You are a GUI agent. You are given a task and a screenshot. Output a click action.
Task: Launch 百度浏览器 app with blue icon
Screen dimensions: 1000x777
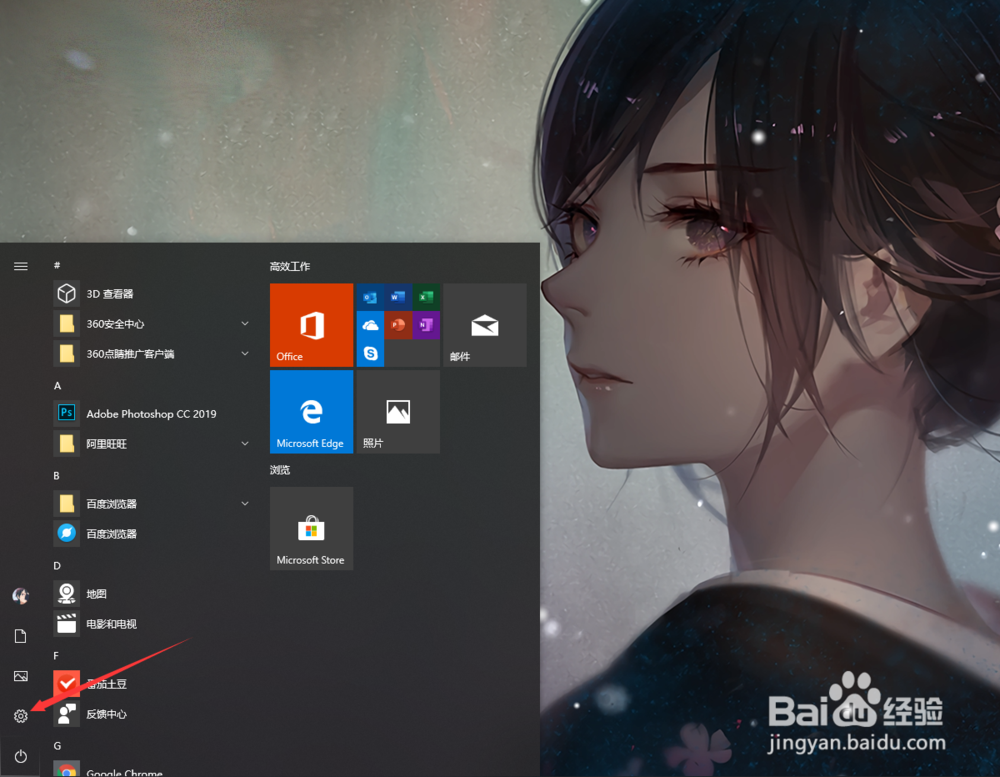click(153, 533)
